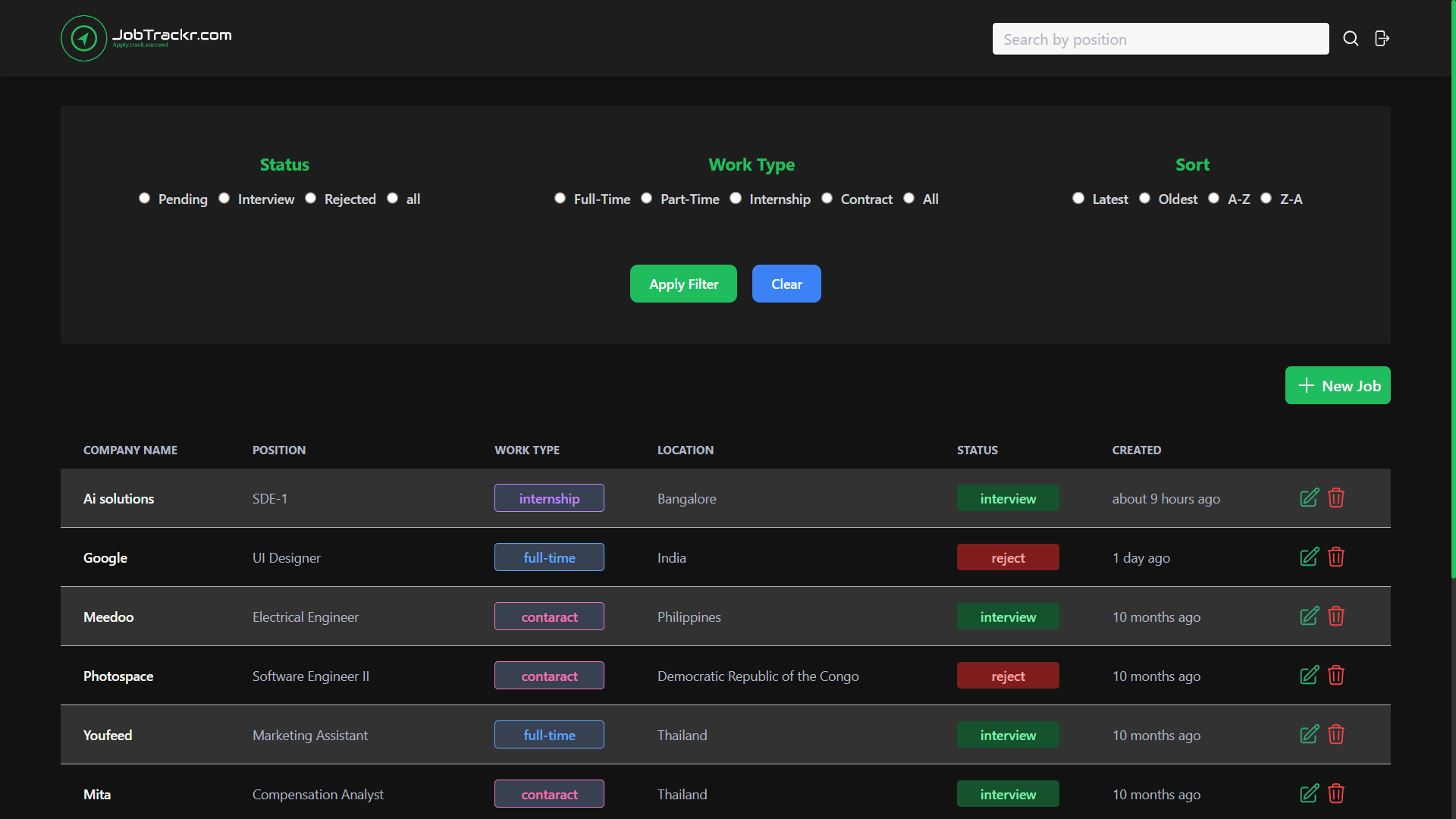1456x819 pixels.
Task: Edit the Meedoo Electrical Engineer entry
Action: 1309,616
